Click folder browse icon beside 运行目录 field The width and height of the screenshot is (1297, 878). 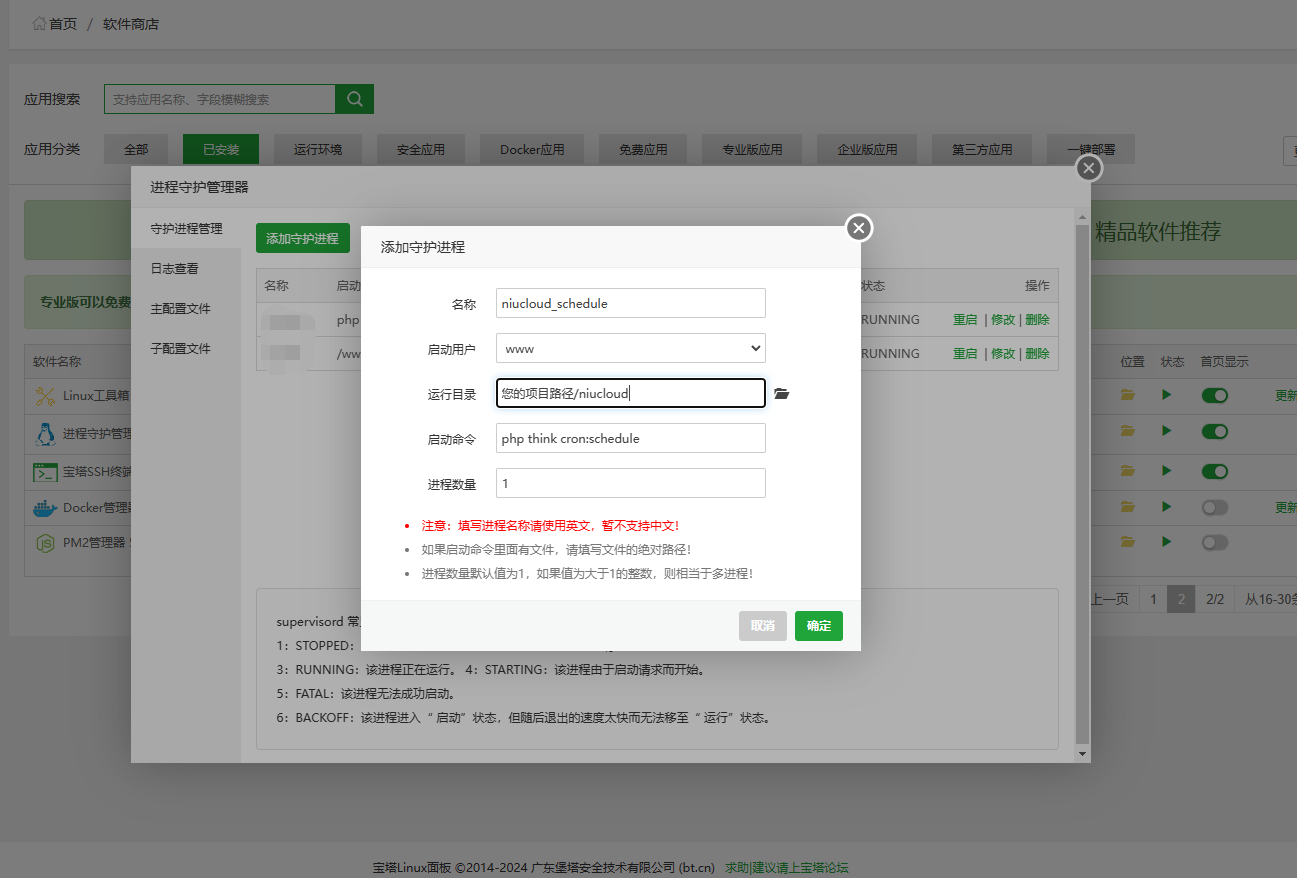click(x=782, y=394)
